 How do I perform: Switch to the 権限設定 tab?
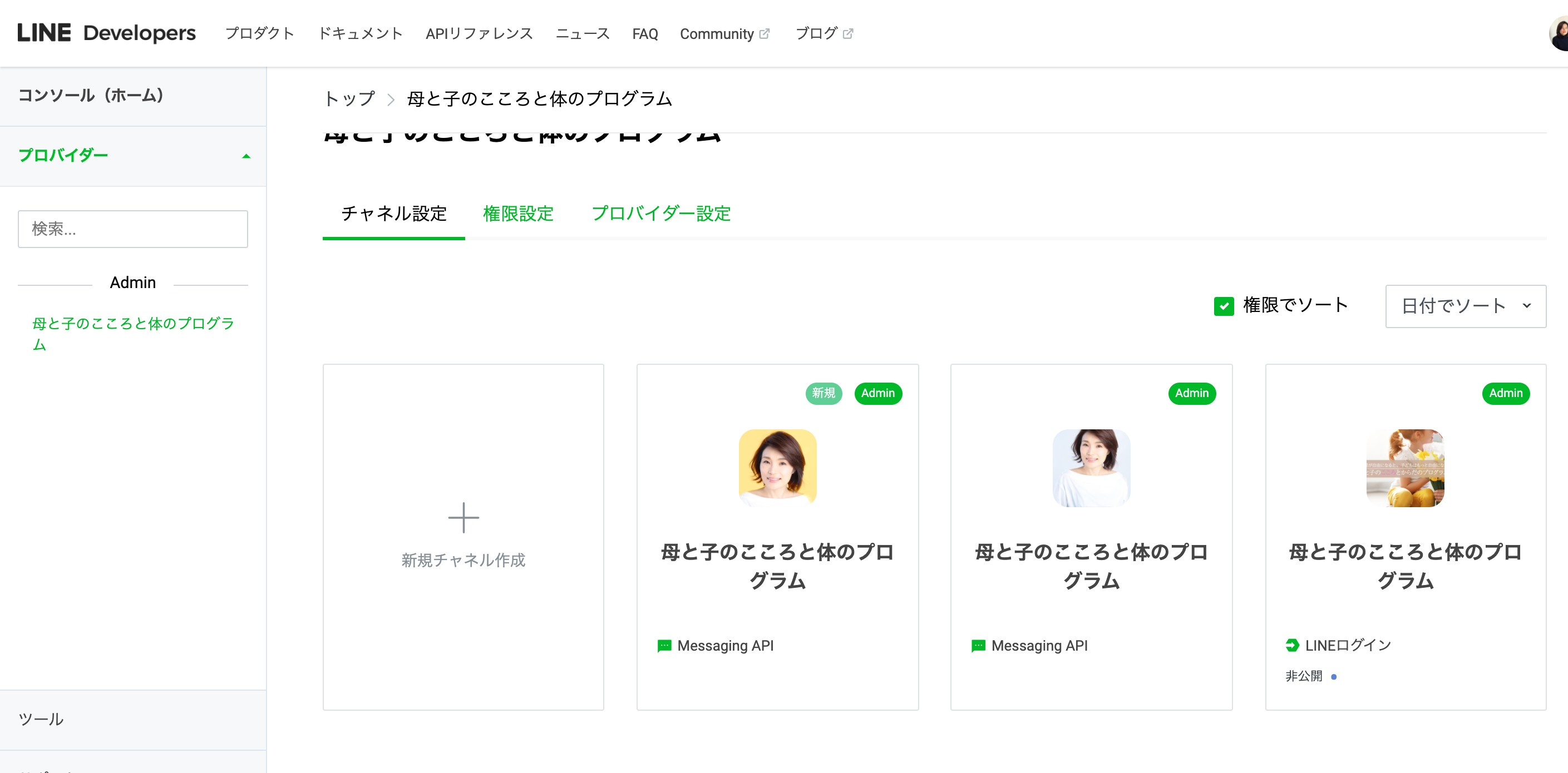[x=518, y=214]
